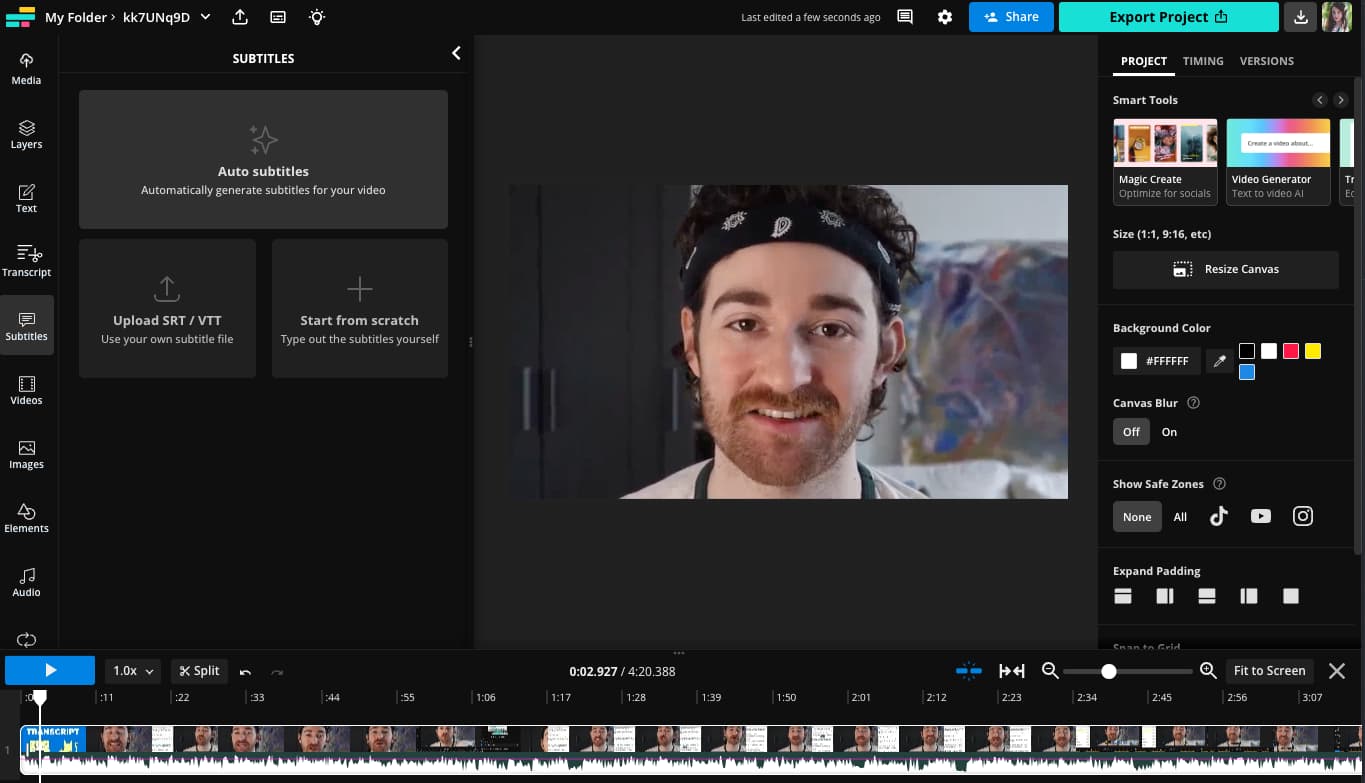Screen dimensions: 1365x783
Task: Expand padding on the top
Action: pyautogui.click(x=1123, y=596)
